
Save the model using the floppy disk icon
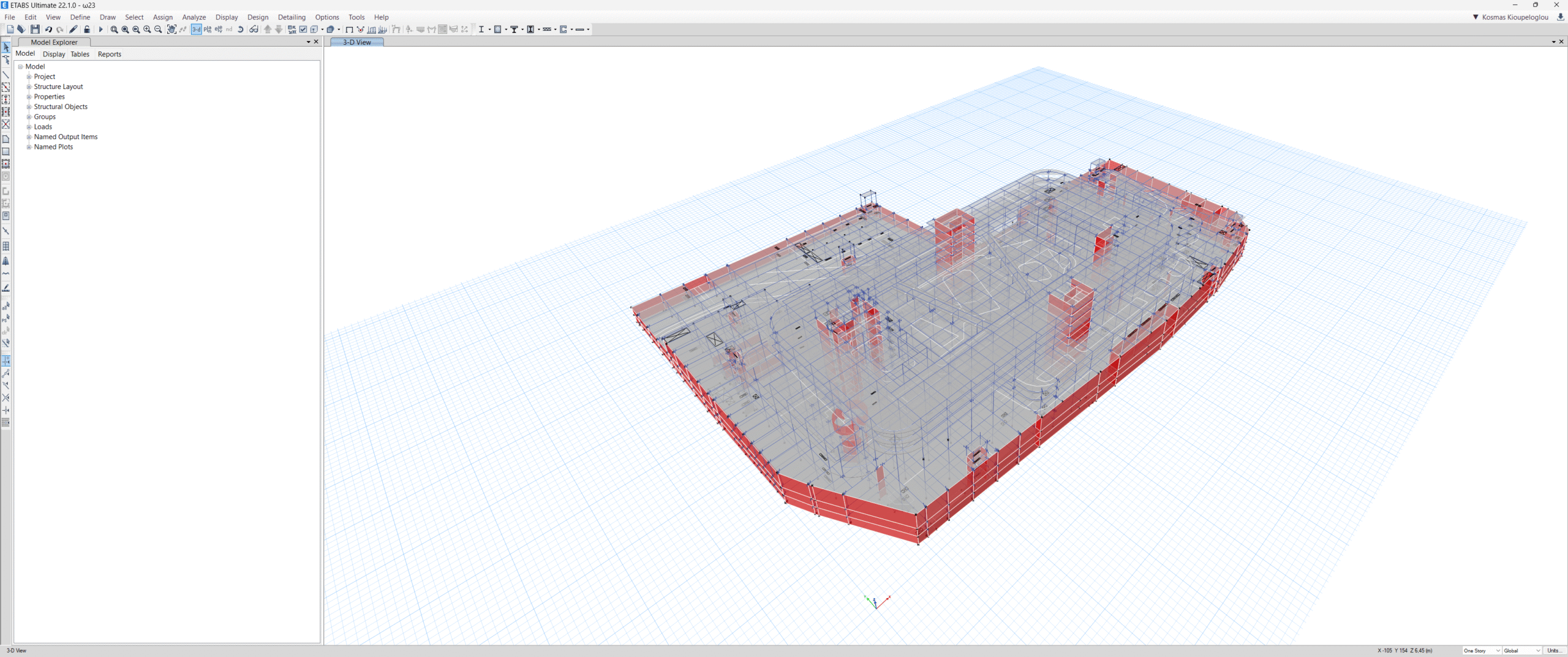click(35, 29)
